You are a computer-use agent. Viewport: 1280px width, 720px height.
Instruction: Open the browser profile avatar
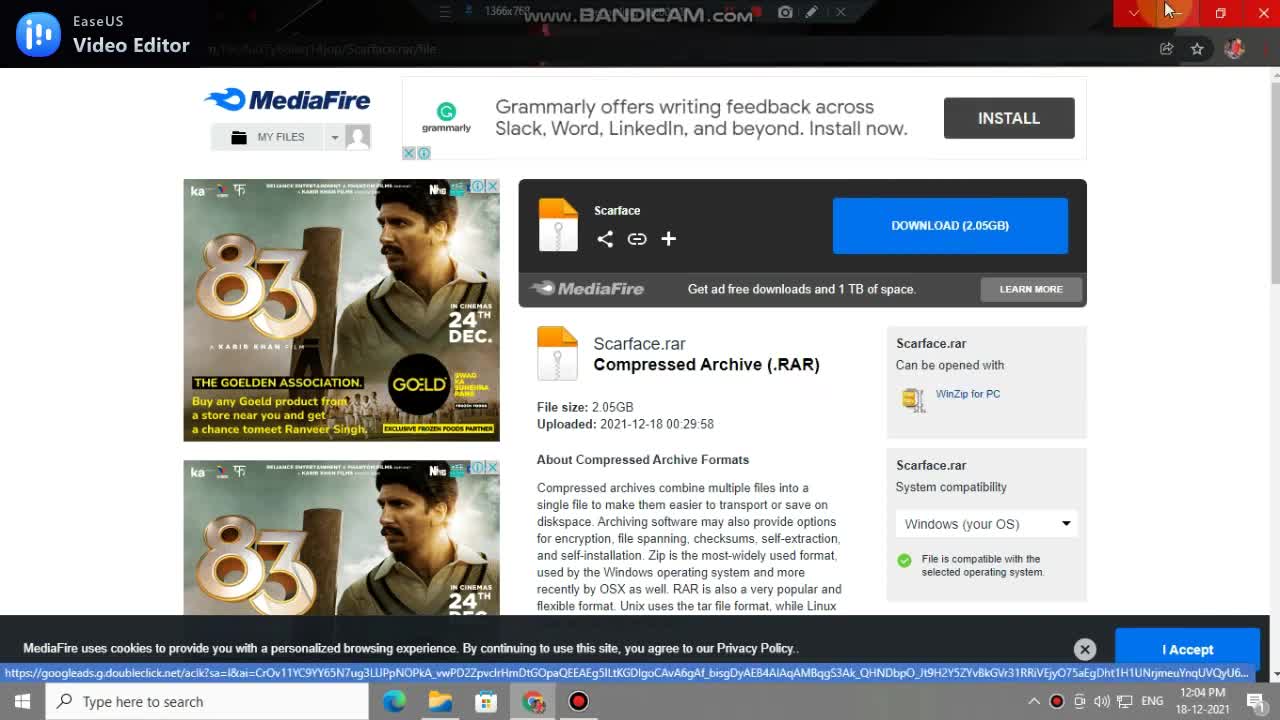coord(1234,48)
